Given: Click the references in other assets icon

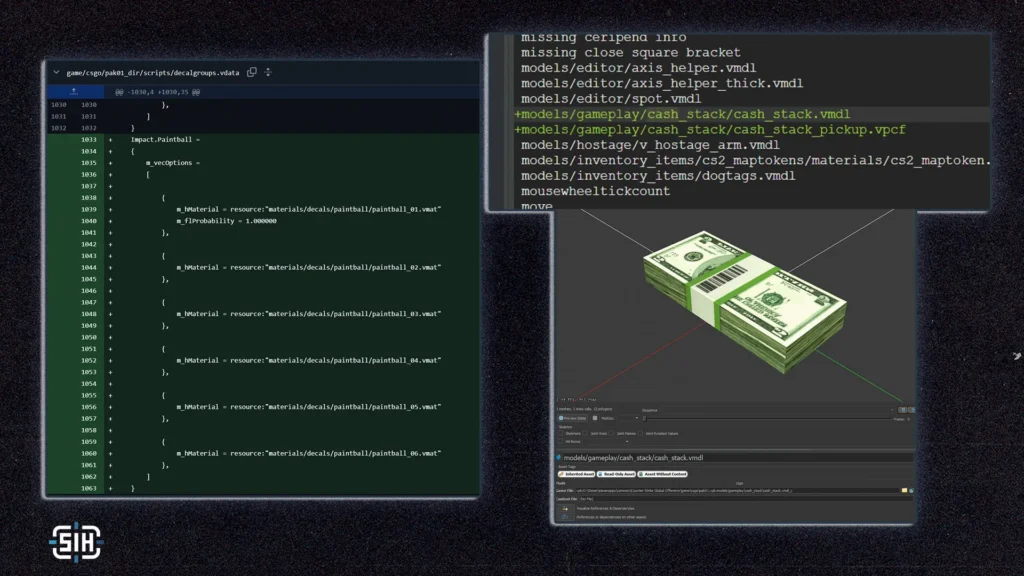Looking at the screenshot, I should 564,517.
